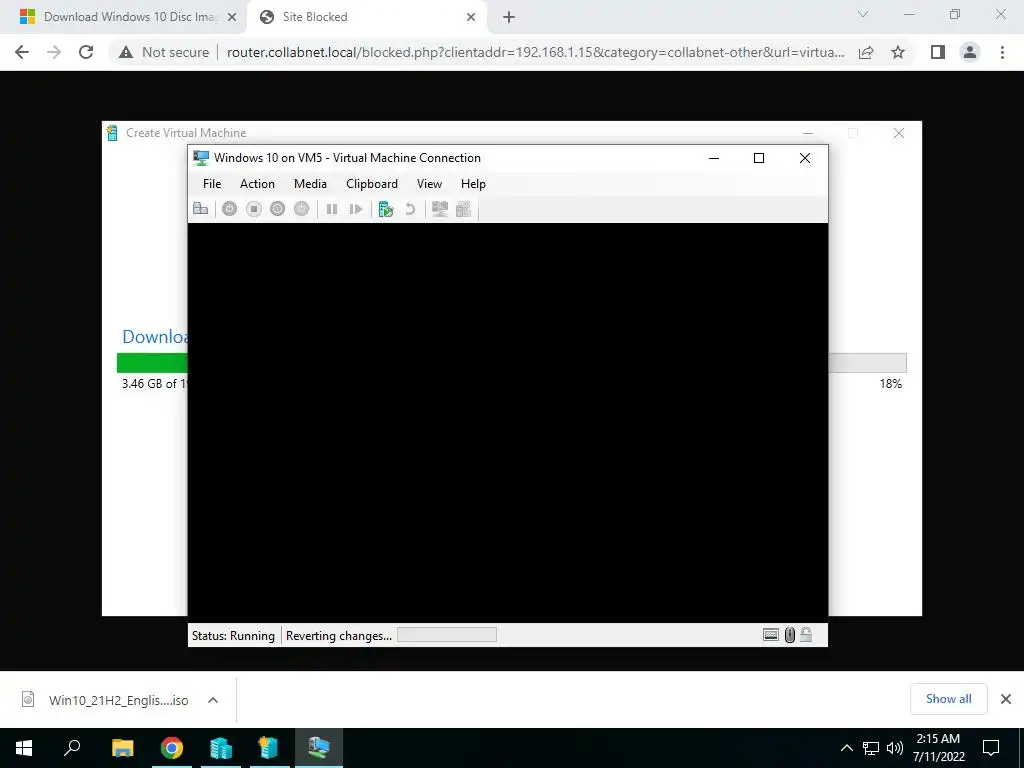The image size is (1024, 768).
Task: Open the Clipboard menu
Action: [372, 184]
